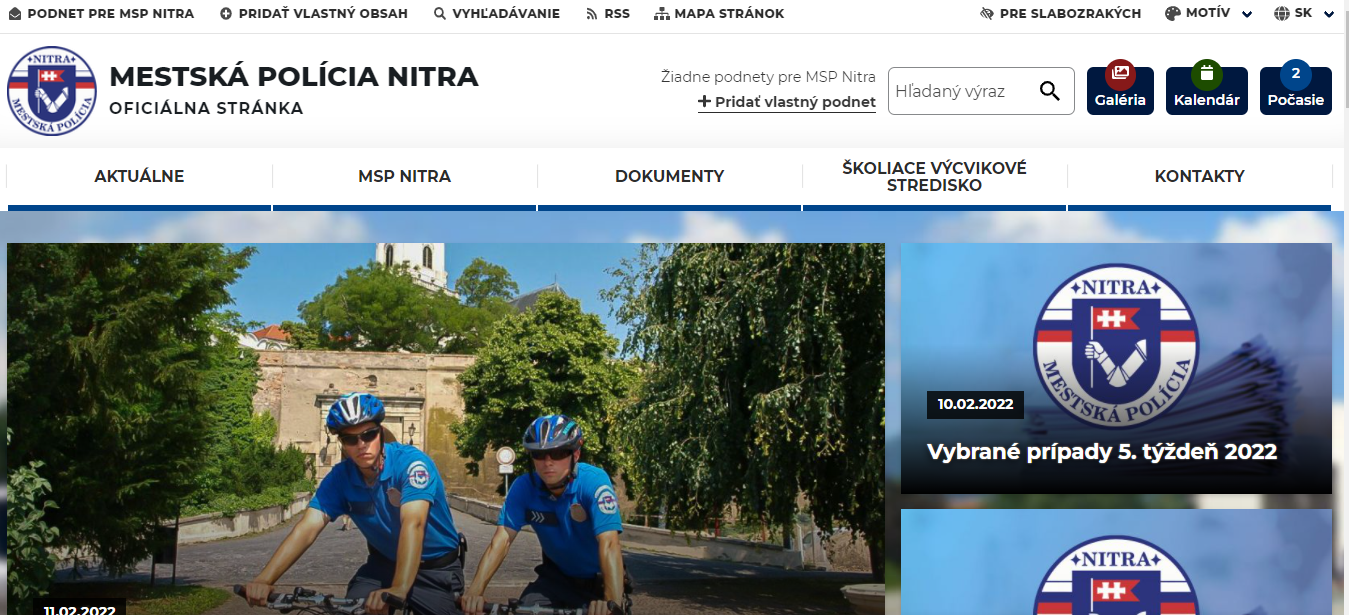Click the RSS feed icon
This screenshot has width=1349, height=615.
pos(592,14)
